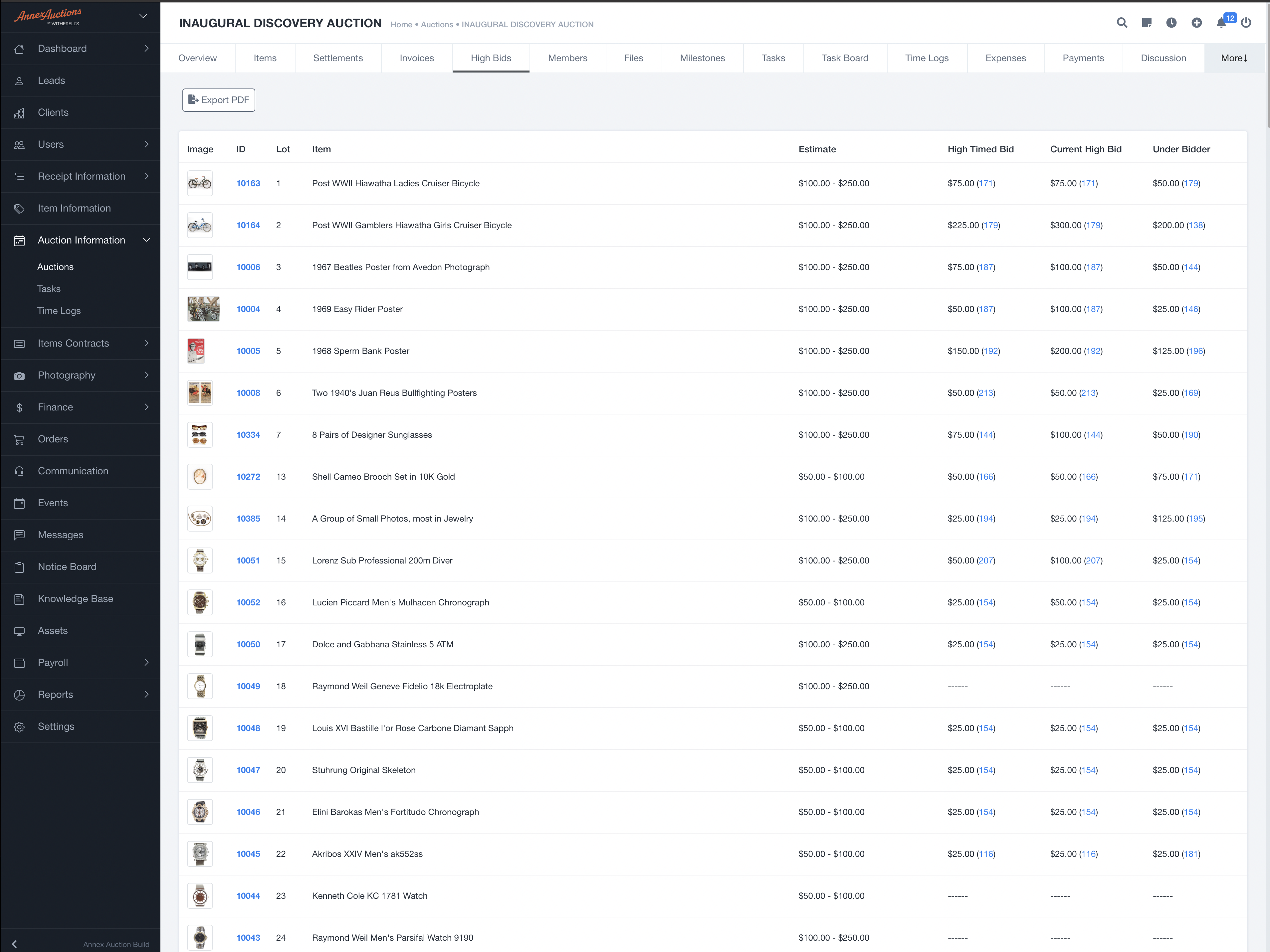1270x952 pixels.
Task: Click the Export PDF button
Action: tap(219, 100)
